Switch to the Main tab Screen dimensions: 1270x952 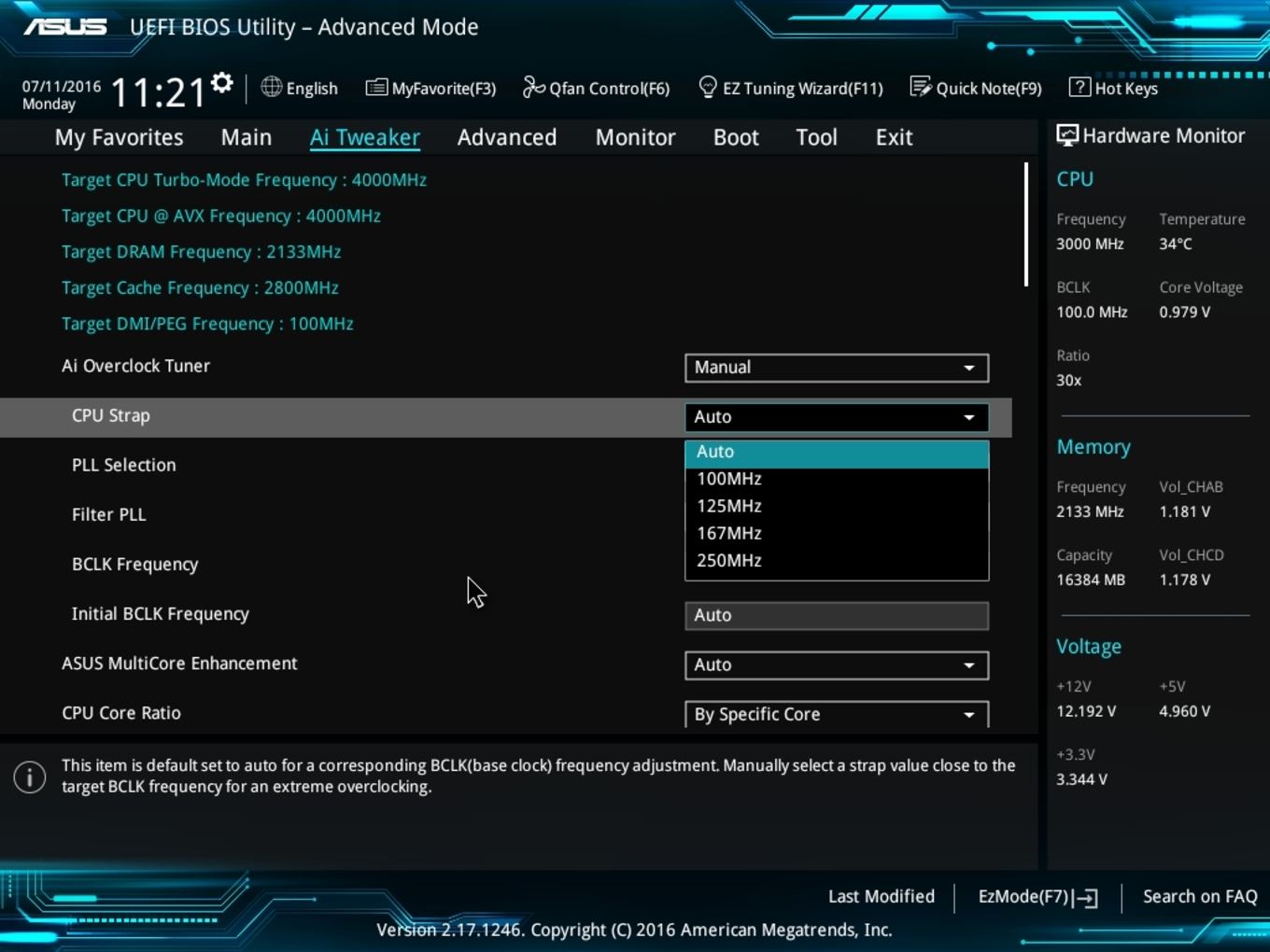point(247,137)
